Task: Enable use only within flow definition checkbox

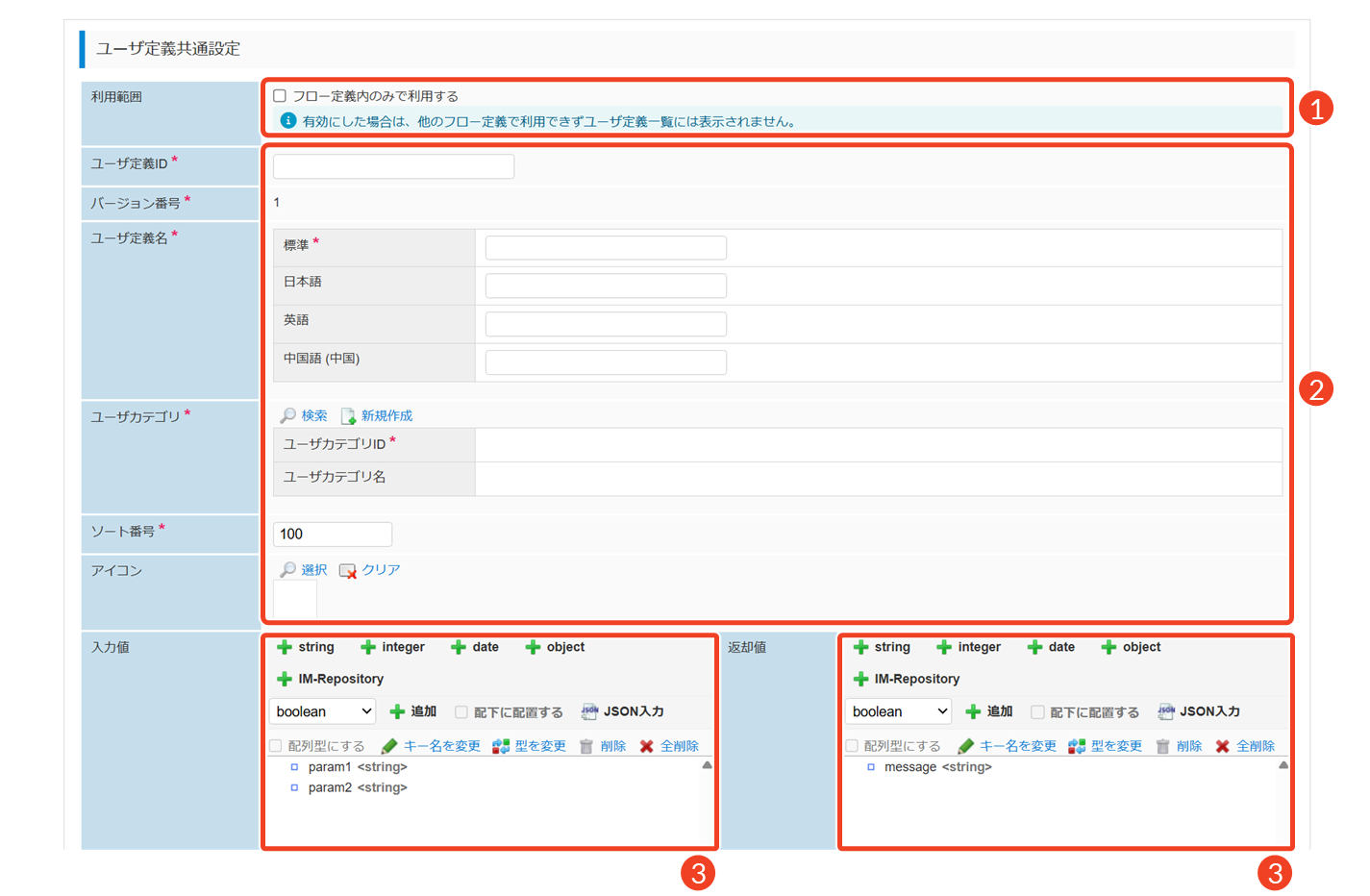Action: pyautogui.click(x=280, y=96)
